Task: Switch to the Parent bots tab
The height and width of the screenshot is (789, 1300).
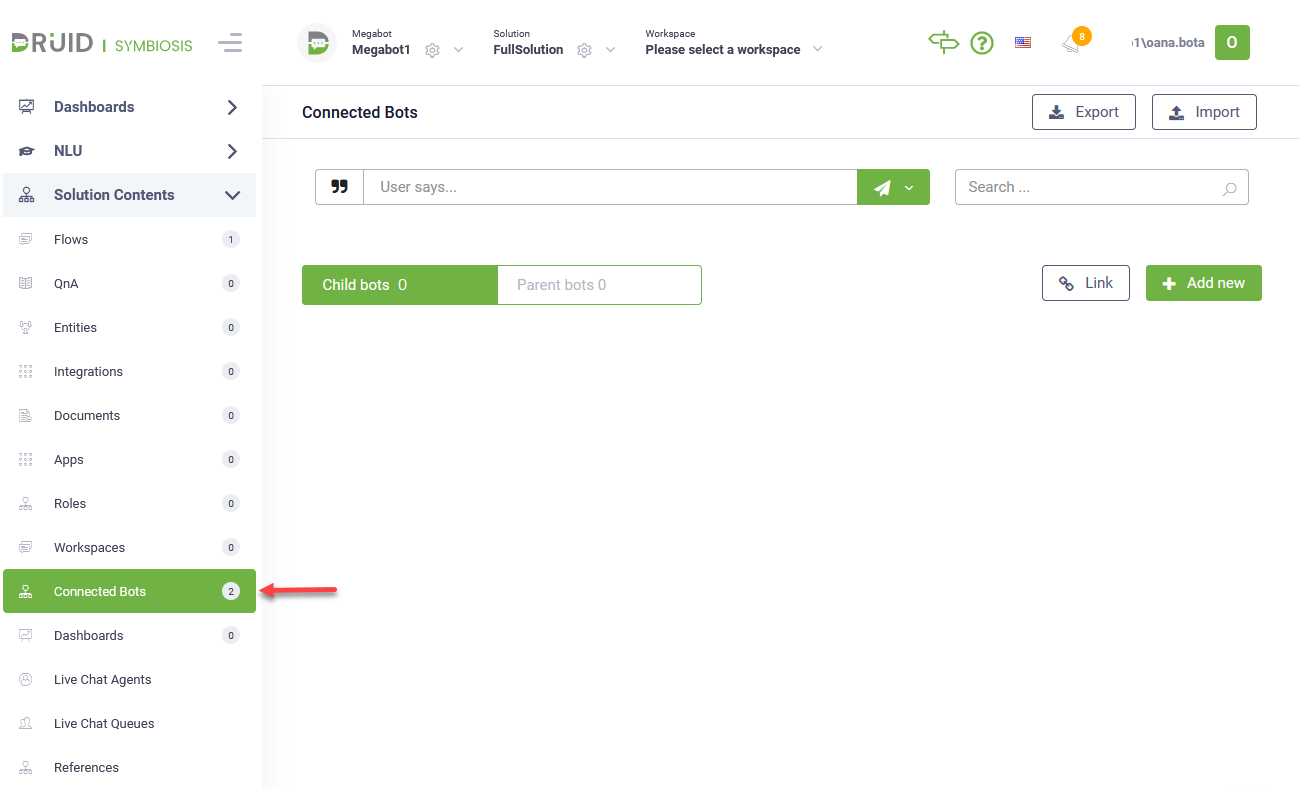Action: point(599,285)
